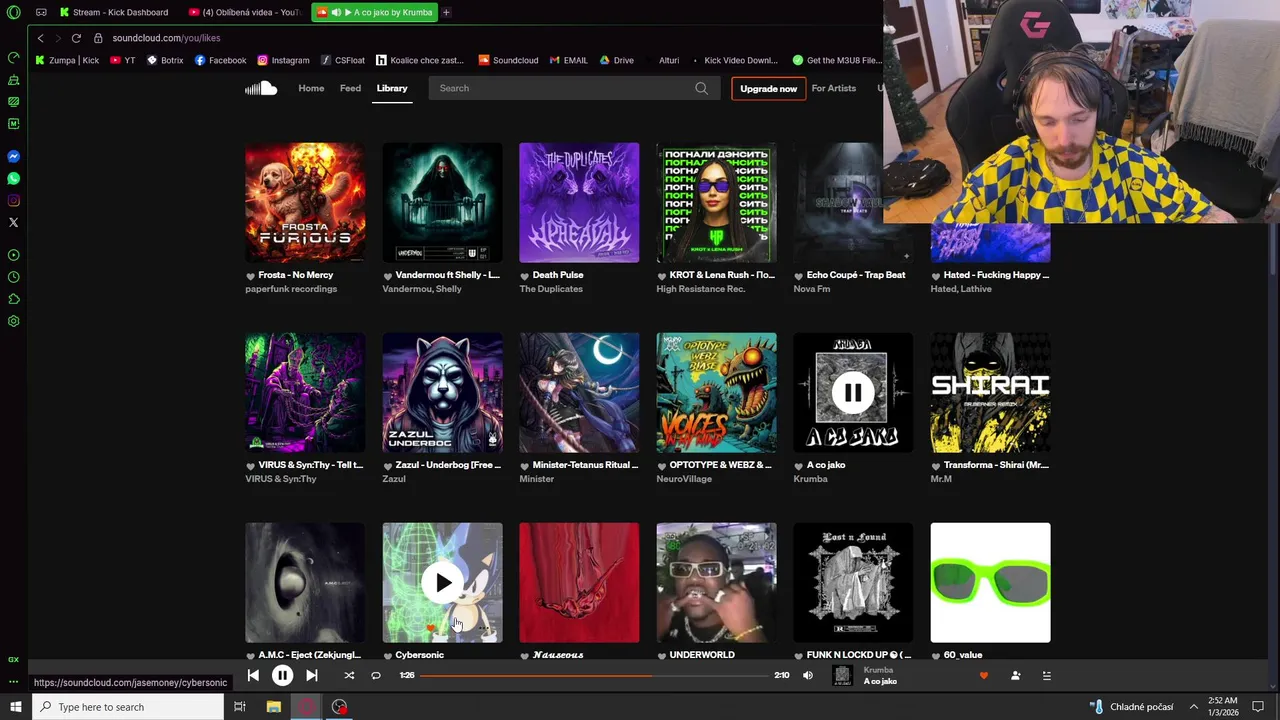Screen dimensions: 1280x720
Task: Open the Opera GX menu logo
Action: 13,13
